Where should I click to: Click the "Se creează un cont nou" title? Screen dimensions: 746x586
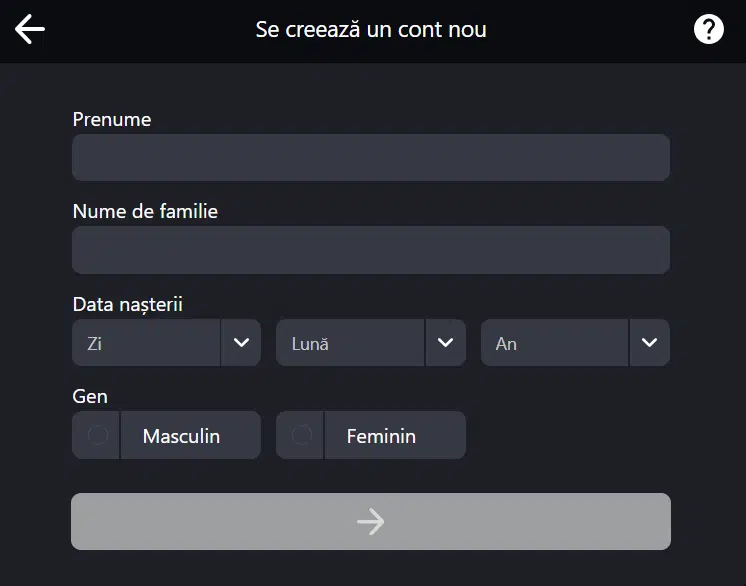[371, 29]
